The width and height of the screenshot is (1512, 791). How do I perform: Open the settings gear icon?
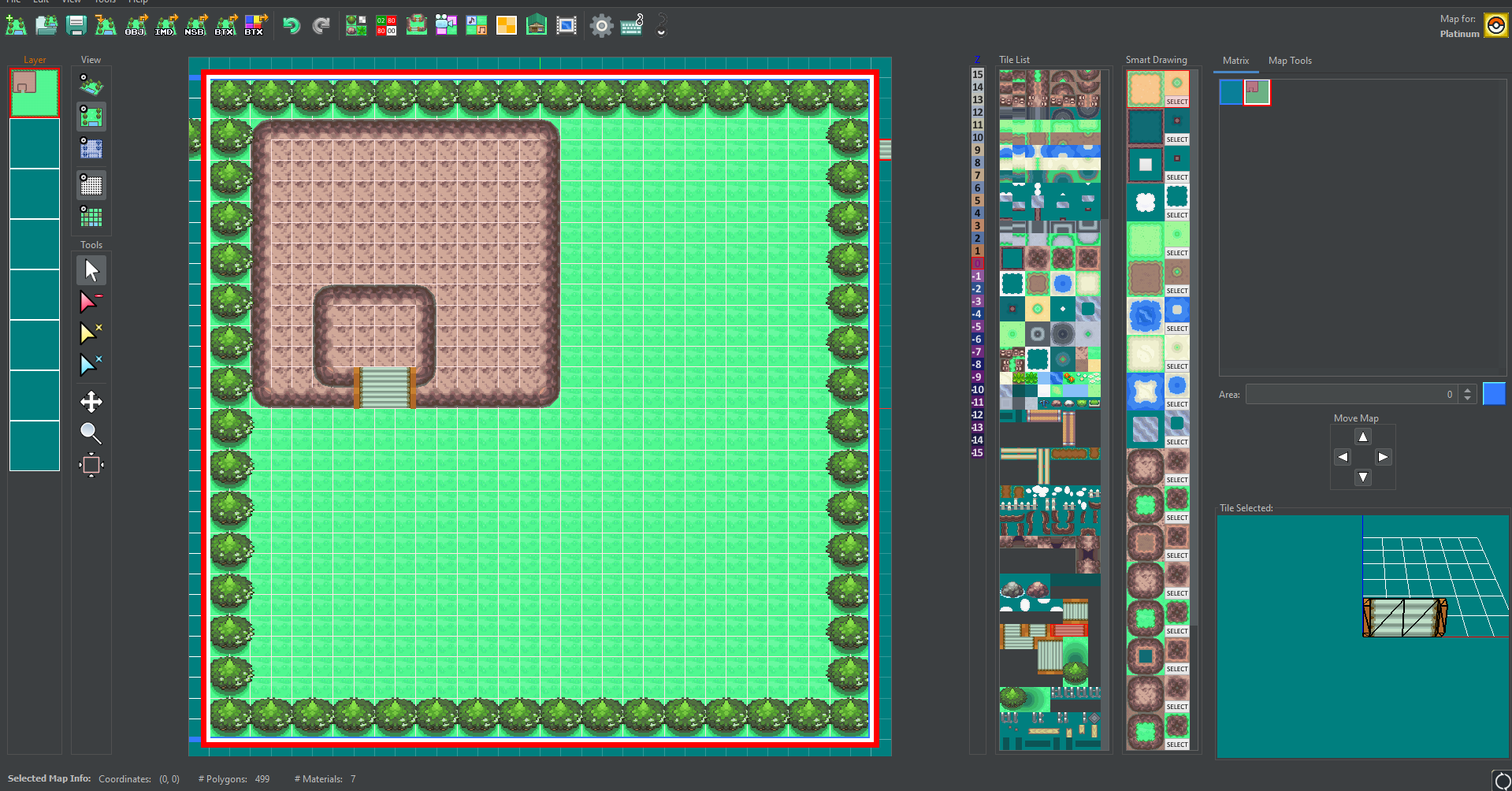[601, 25]
